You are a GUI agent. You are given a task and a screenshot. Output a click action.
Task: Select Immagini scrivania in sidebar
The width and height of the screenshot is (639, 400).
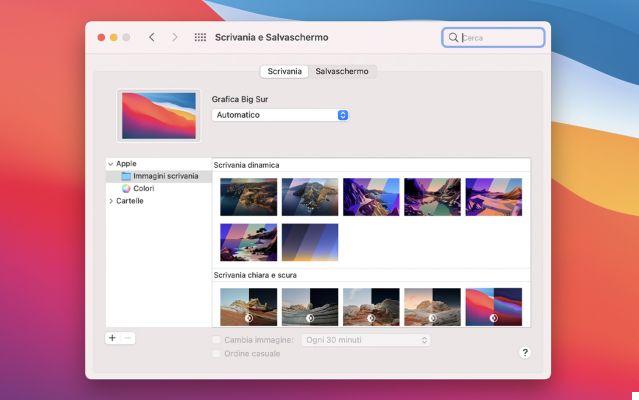159,176
